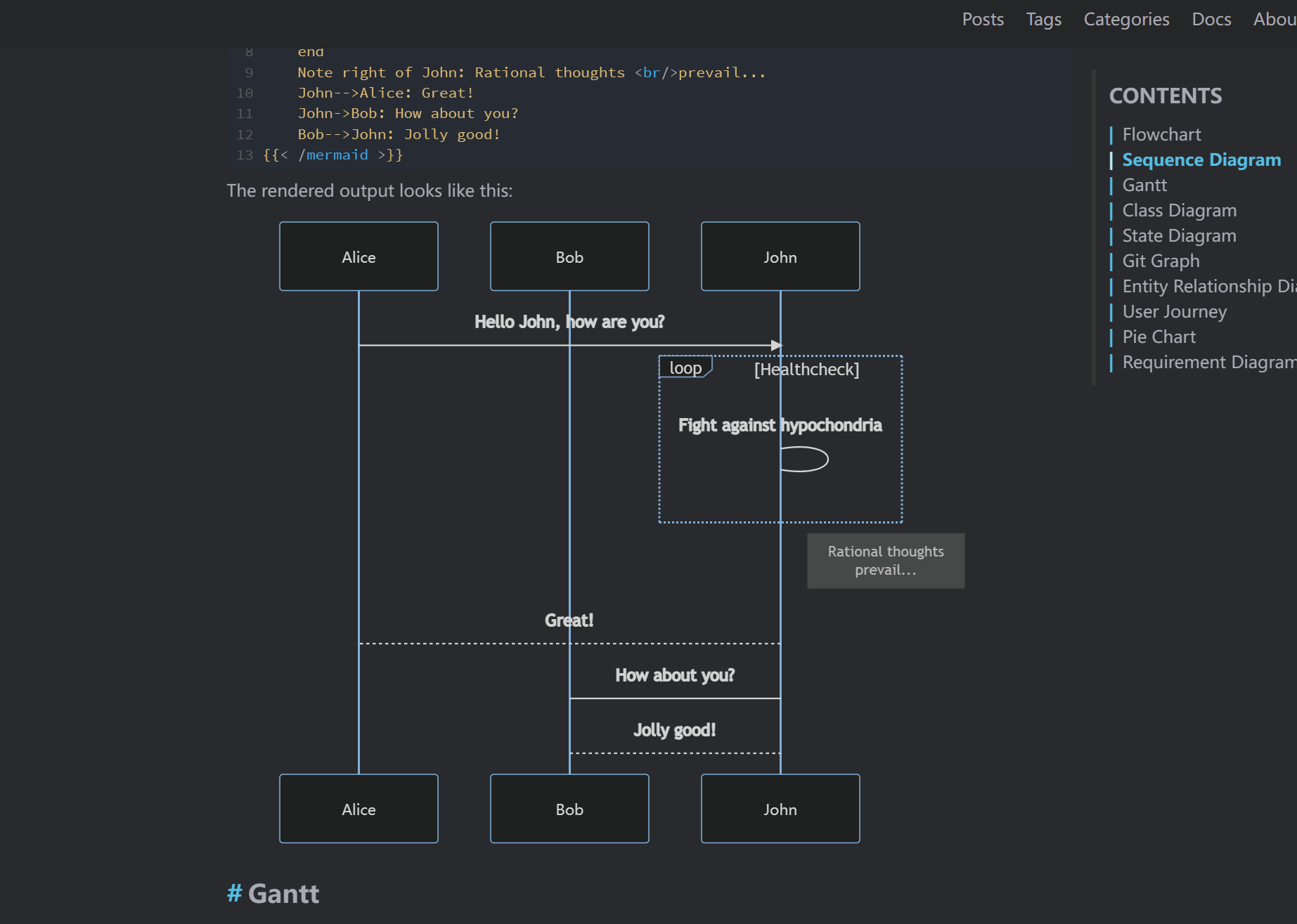Click the 'Jolly good!' message label
Viewport: 1297px width, 924px height.
[x=675, y=730]
